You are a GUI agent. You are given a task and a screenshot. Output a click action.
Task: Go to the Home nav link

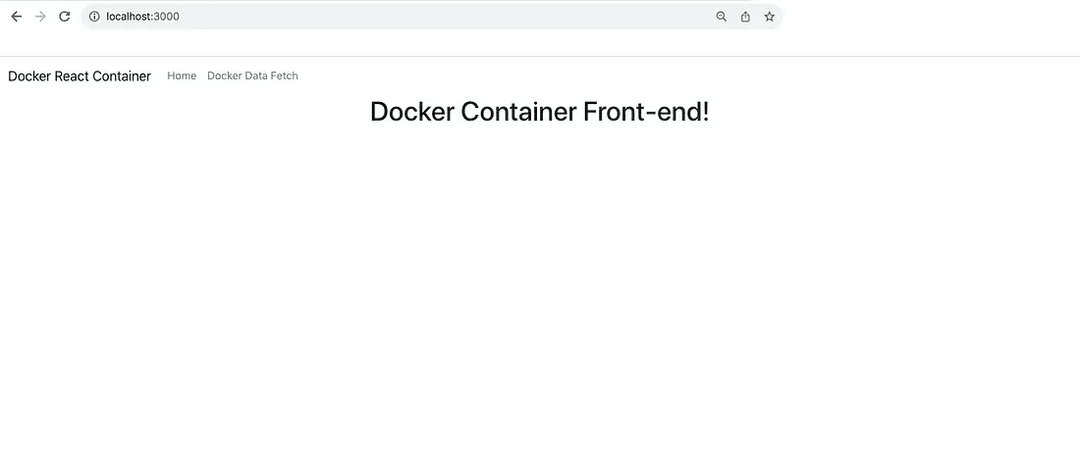pos(182,76)
